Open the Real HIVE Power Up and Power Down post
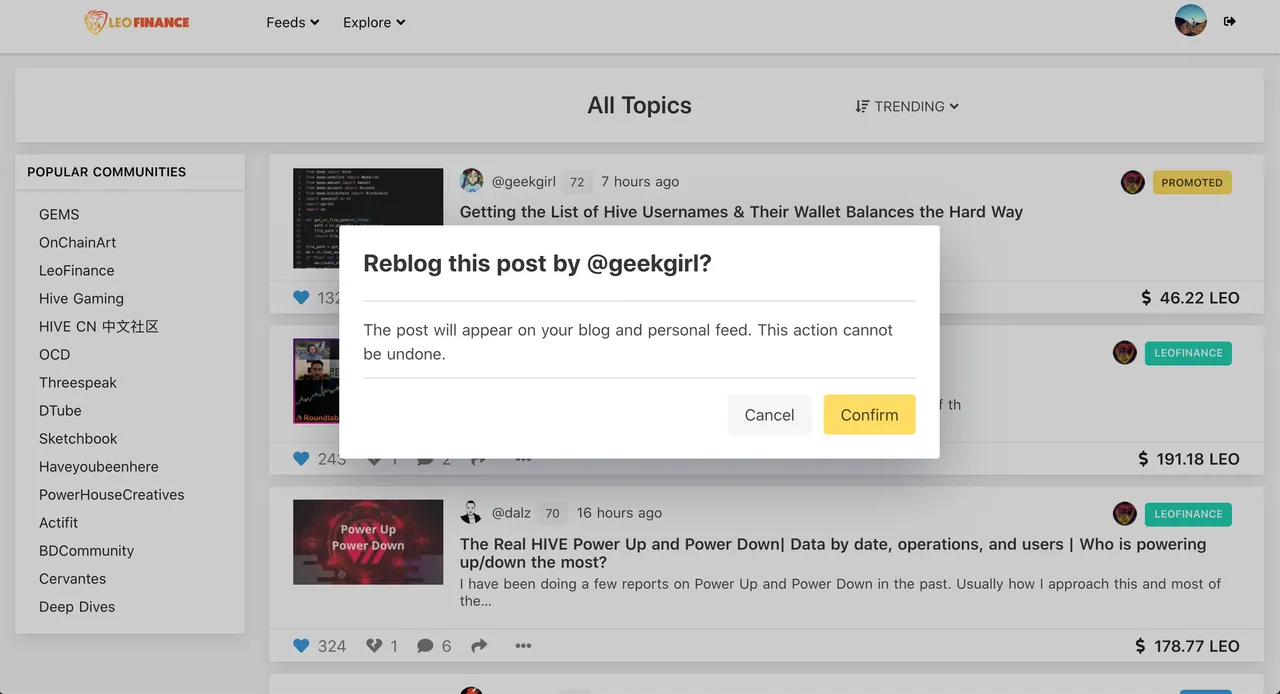Viewport: 1280px width, 694px height. pos(833,553)
